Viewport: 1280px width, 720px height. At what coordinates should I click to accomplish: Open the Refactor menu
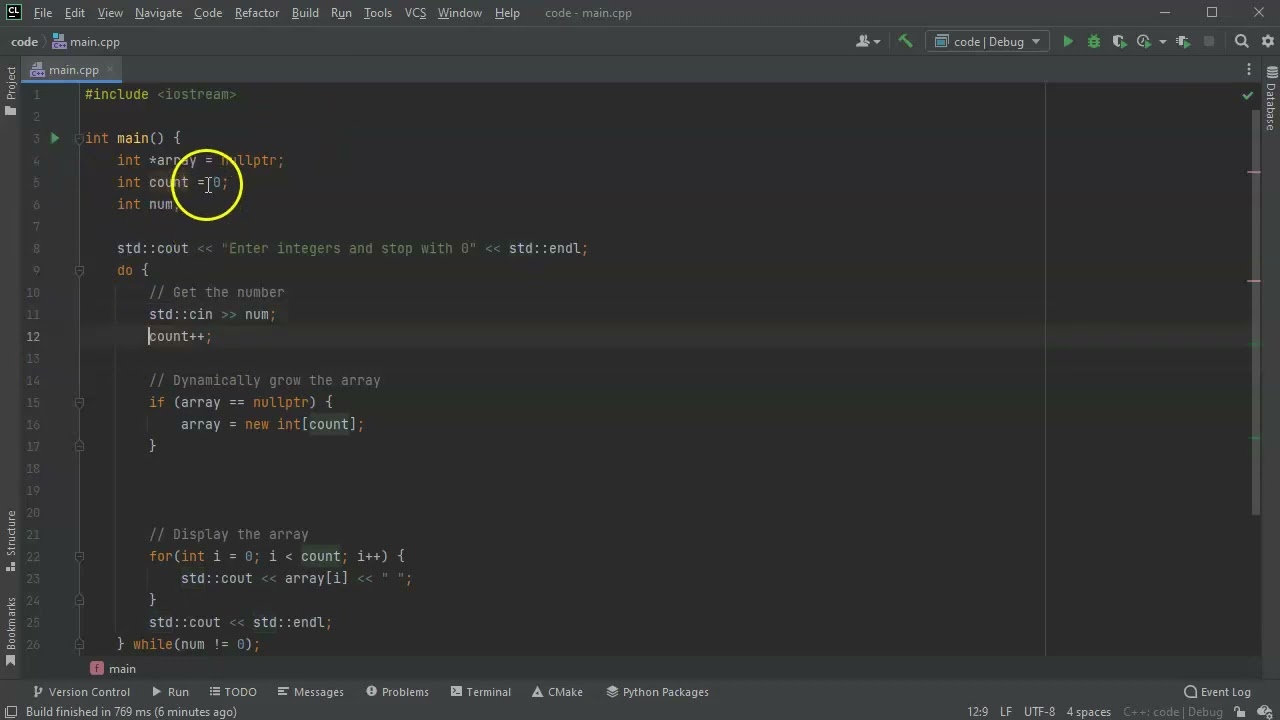[x=257, y=13]
